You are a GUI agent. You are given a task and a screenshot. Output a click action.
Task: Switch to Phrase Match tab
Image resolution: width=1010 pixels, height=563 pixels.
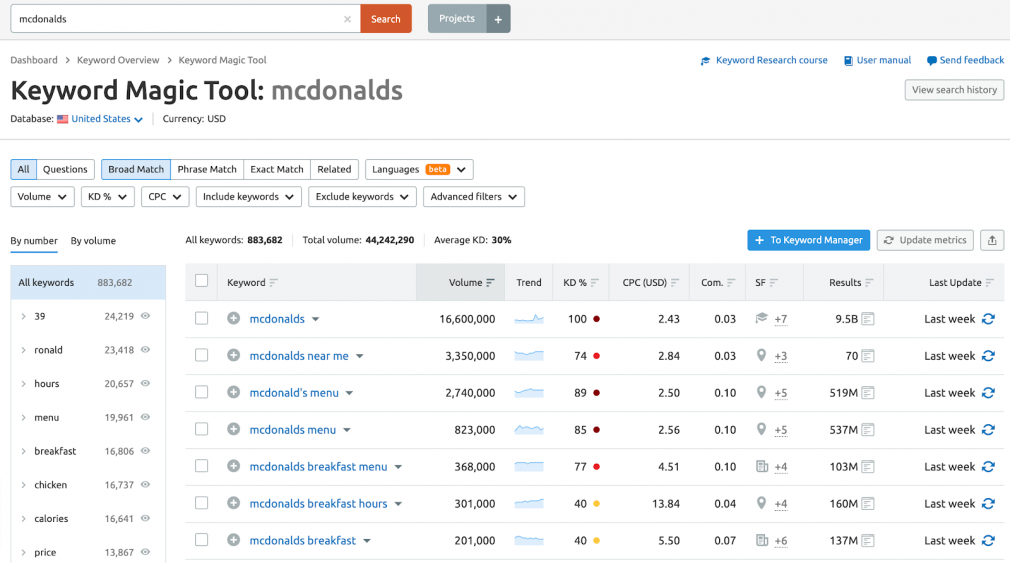207,169
